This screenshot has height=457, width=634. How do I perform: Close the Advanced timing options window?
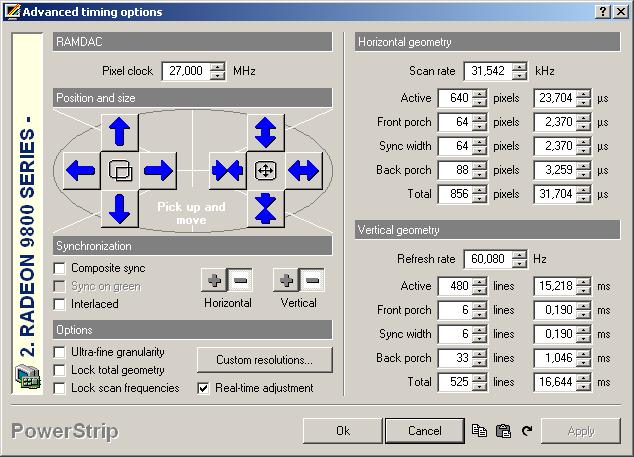(621, 11)
